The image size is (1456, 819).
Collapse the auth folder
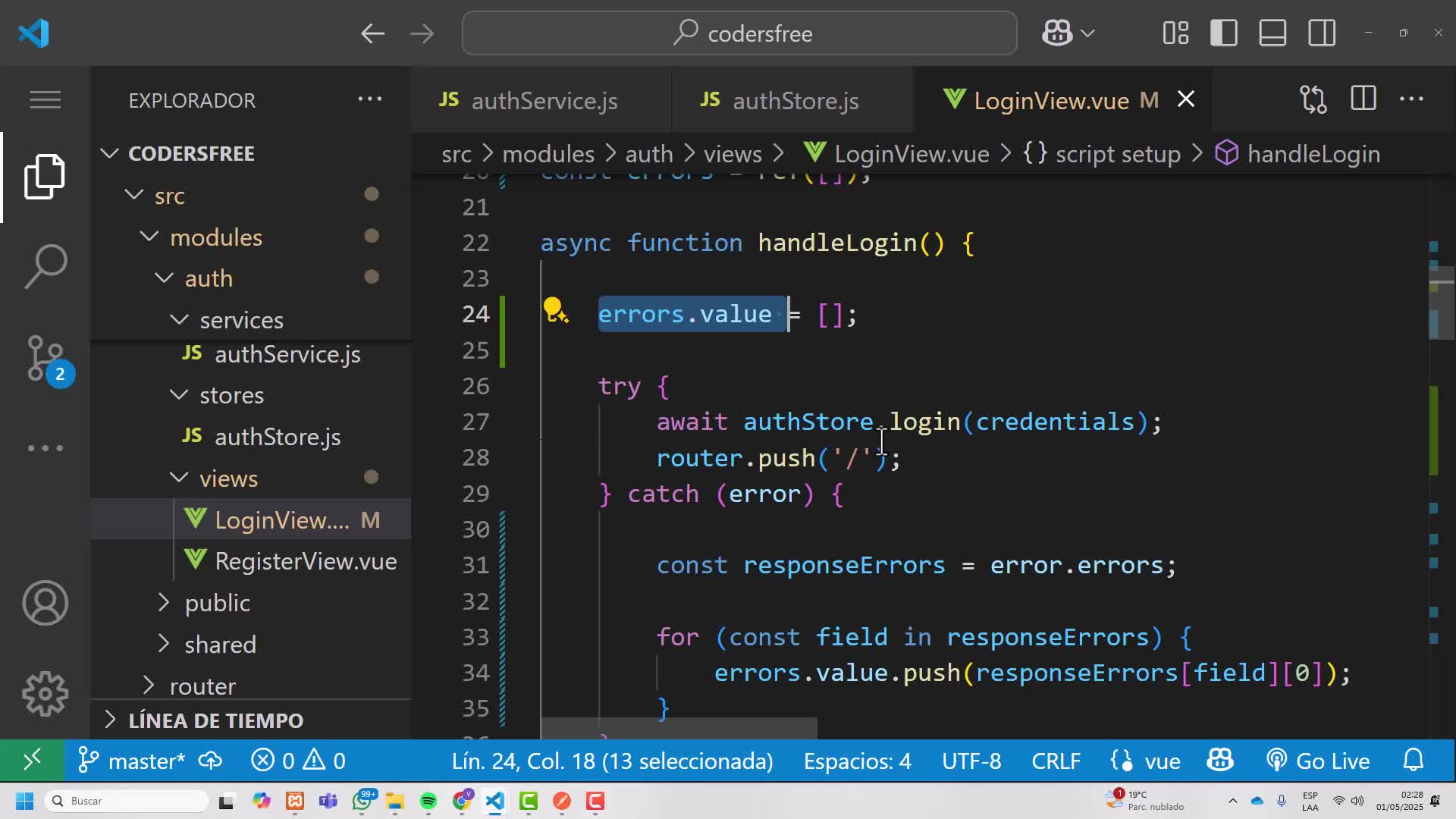coord(164,278)
